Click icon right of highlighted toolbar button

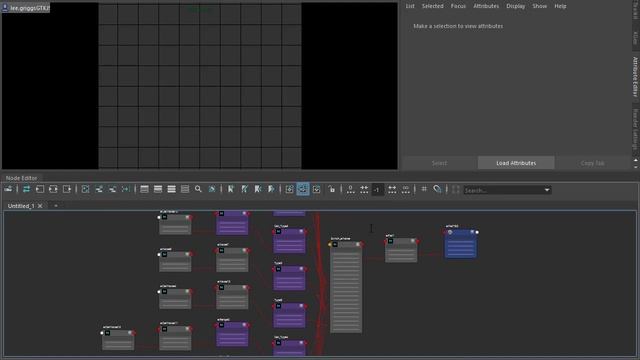(x=316, y=189)
